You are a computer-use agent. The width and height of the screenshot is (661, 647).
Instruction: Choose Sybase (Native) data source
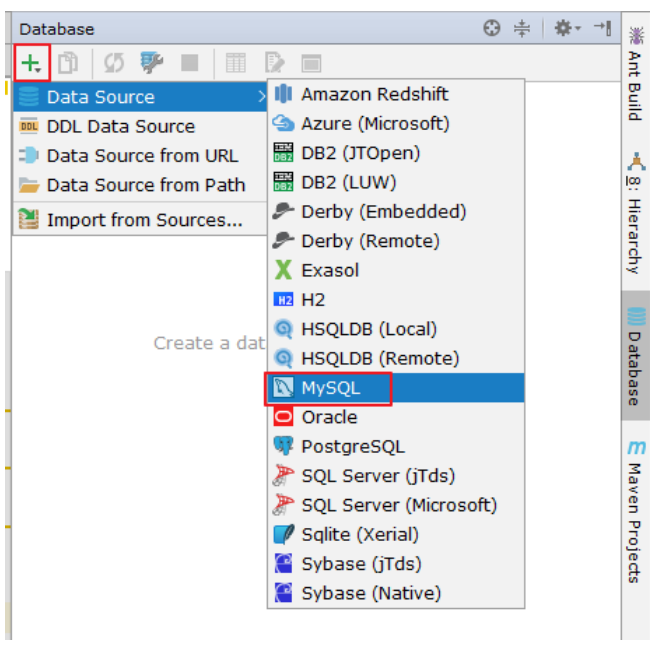[x=396, y=593]
